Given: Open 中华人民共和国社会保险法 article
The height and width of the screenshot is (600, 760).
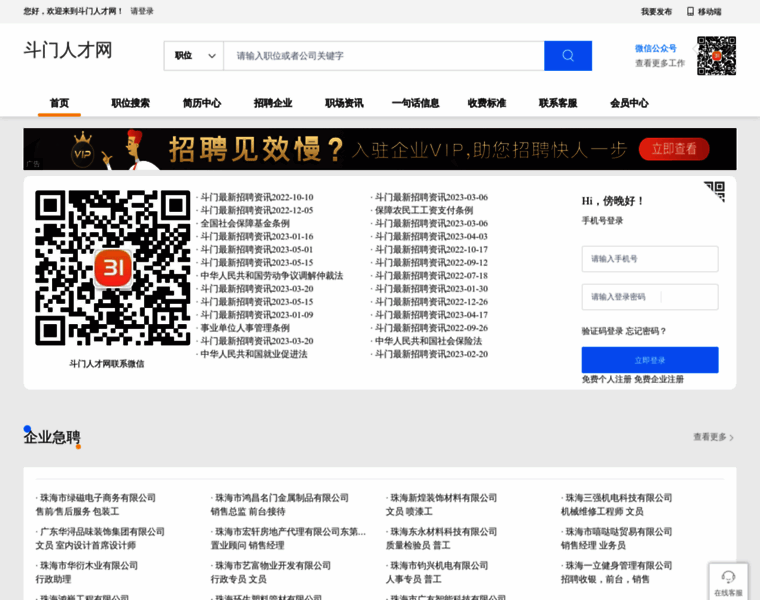Looking at the screenshot, I should [x=428, y=341].
